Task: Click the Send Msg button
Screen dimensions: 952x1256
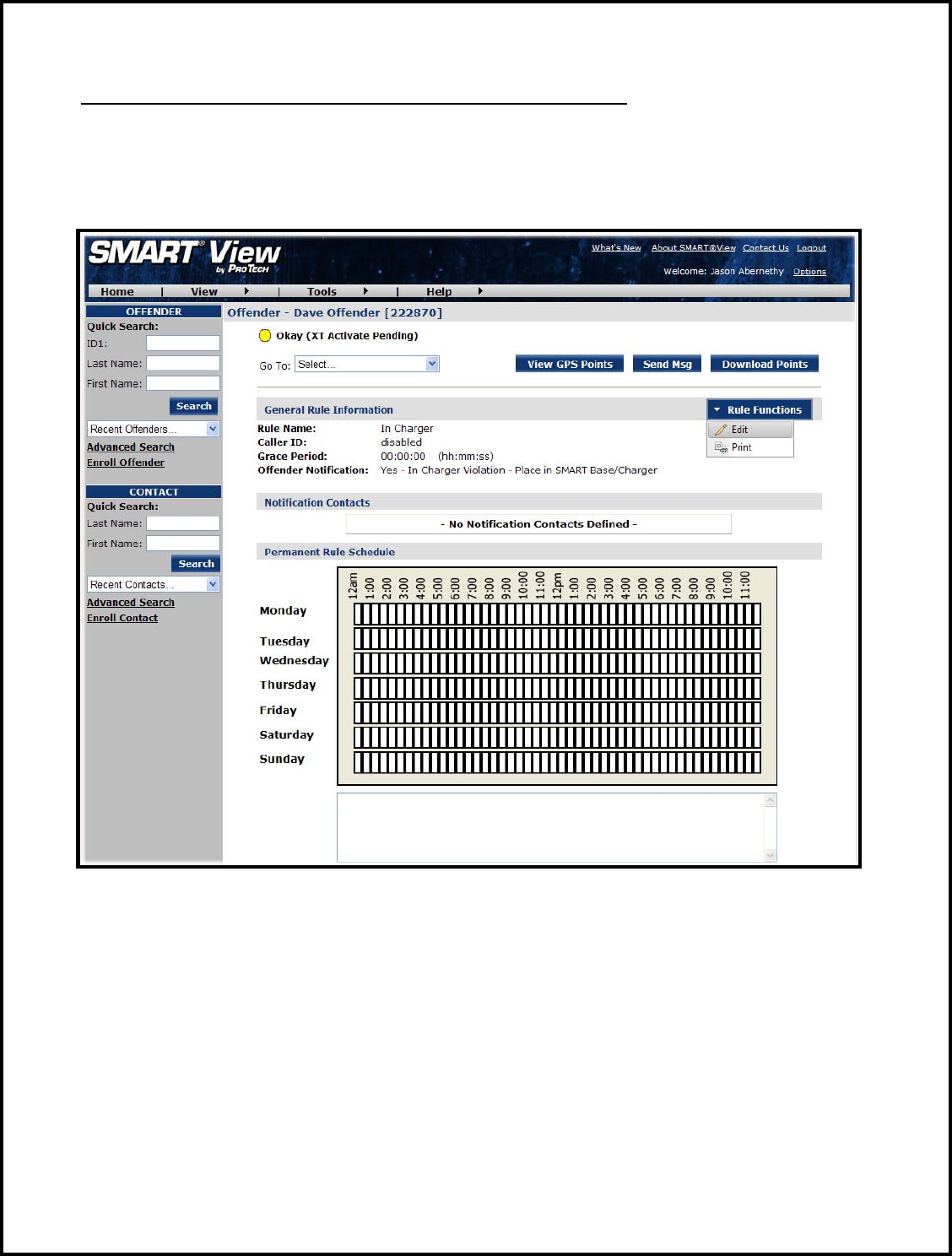Action: pos(667,364)
